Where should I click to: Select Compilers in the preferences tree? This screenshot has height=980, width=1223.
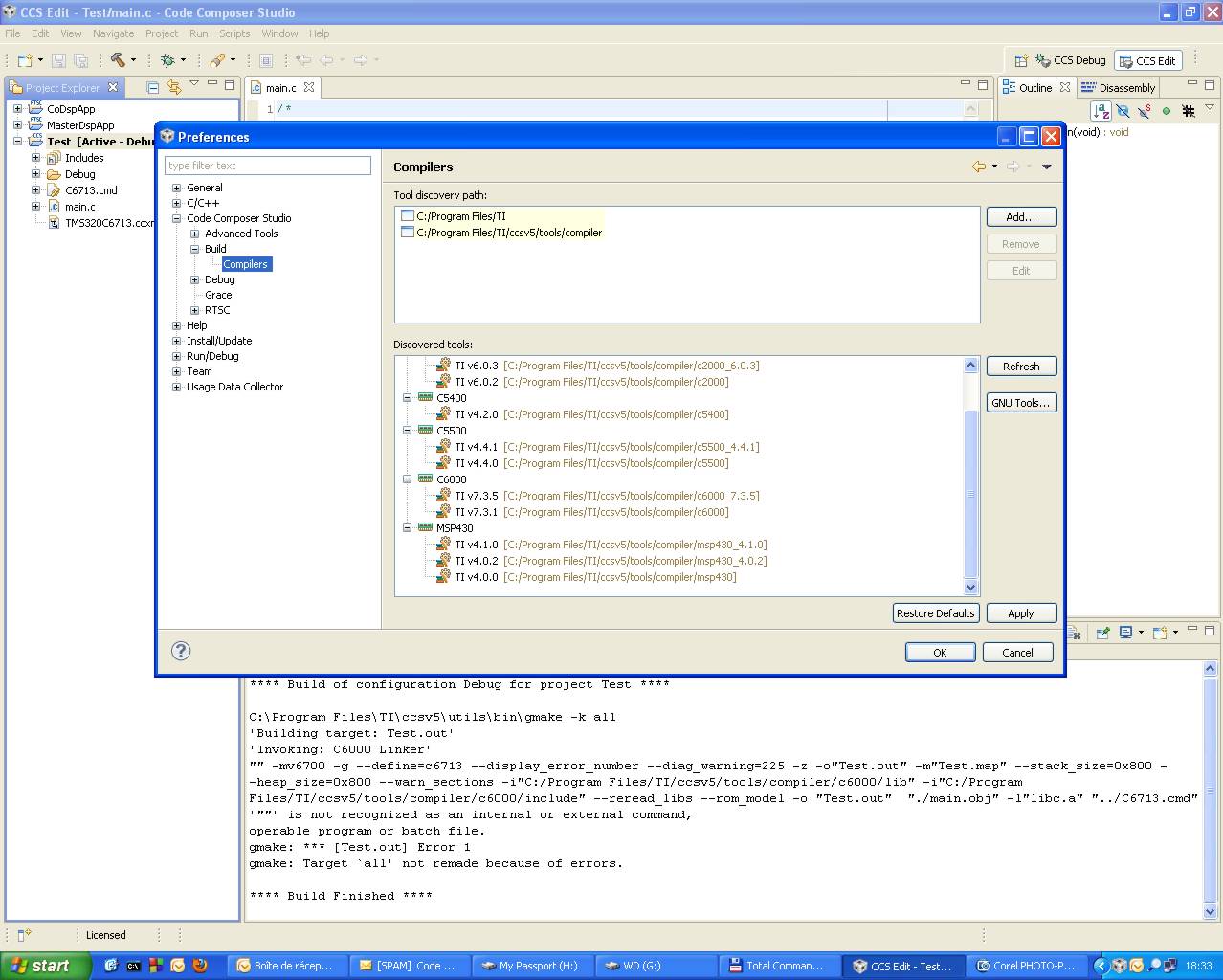[246, 264]
